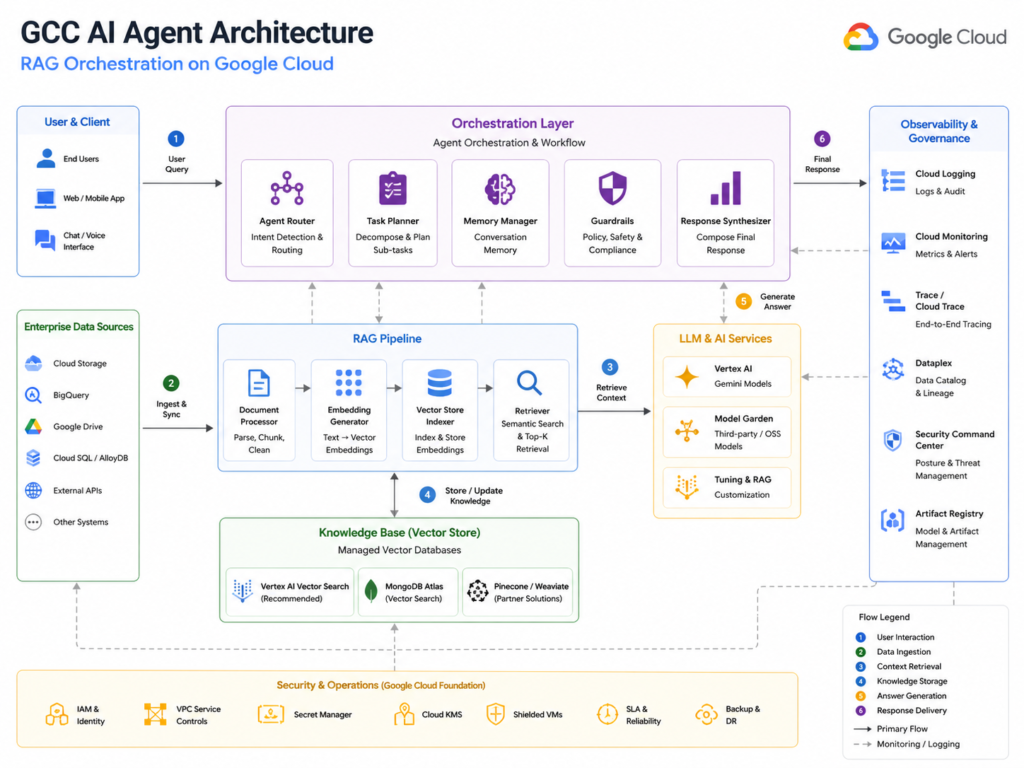Click the Google Drive triangle icon
This screenshot has height=768, width=1024.
pos(33,426)
